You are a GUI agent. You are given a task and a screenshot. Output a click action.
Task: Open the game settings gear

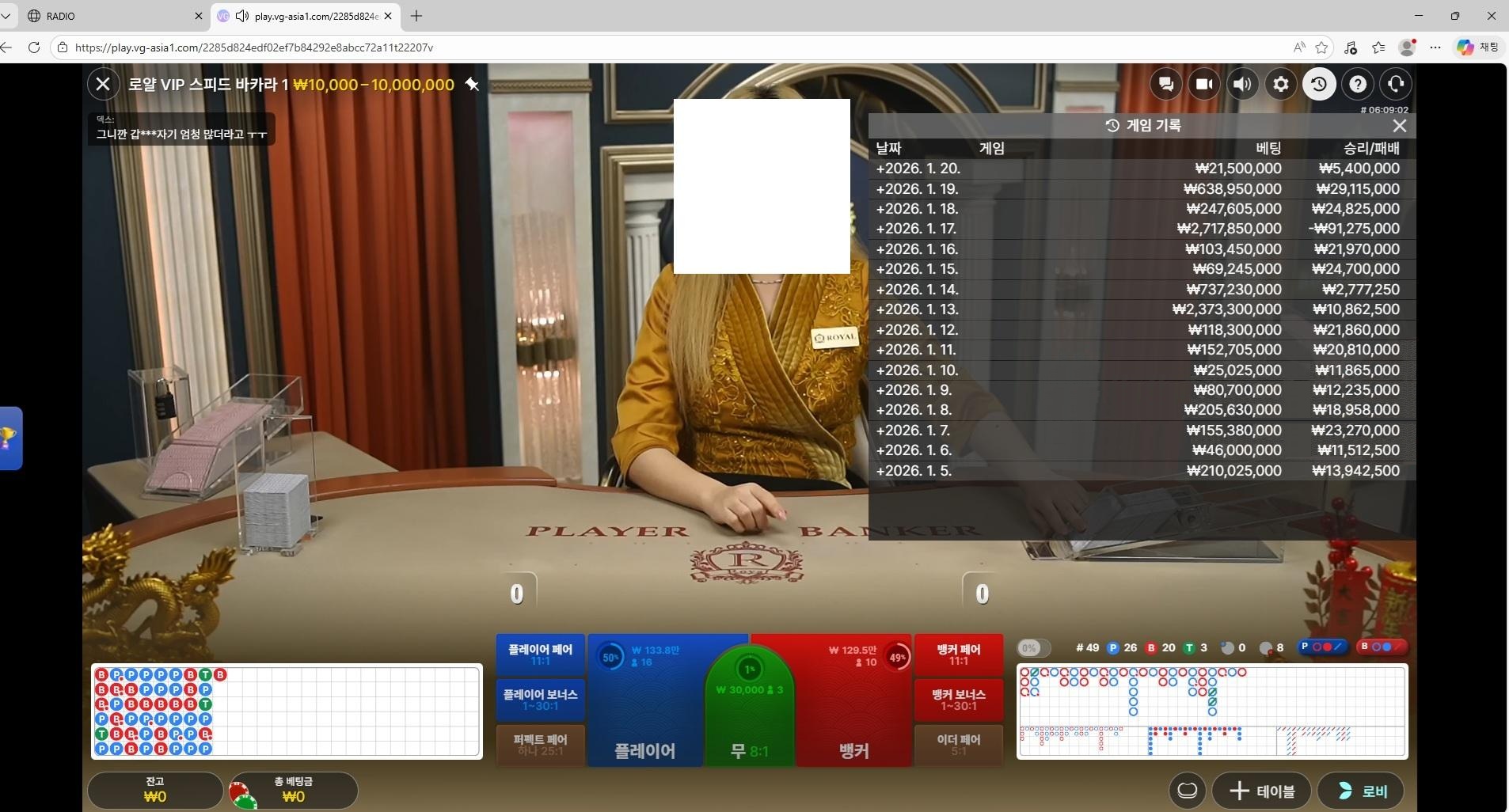tap(1280, 84)
